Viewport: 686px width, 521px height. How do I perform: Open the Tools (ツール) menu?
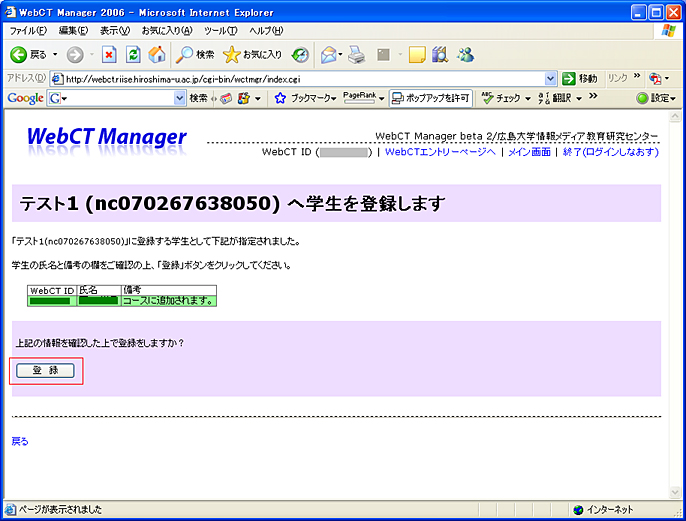[220, 31]
